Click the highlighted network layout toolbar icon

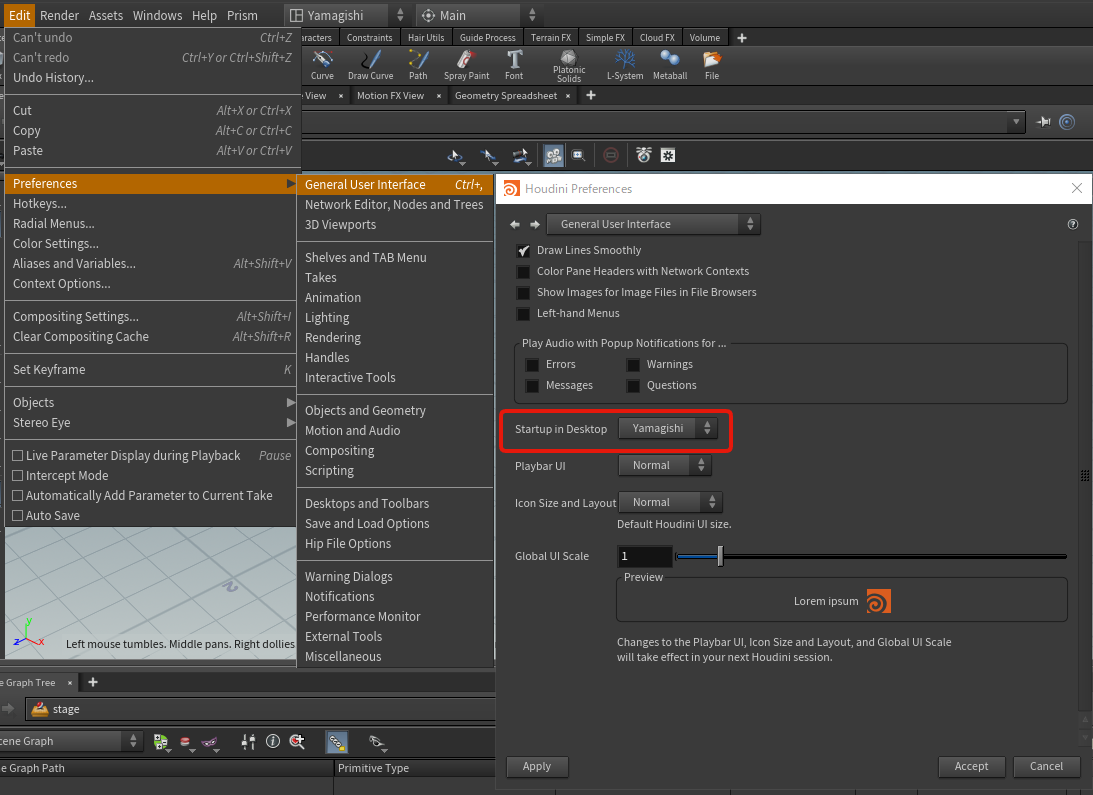553,155
